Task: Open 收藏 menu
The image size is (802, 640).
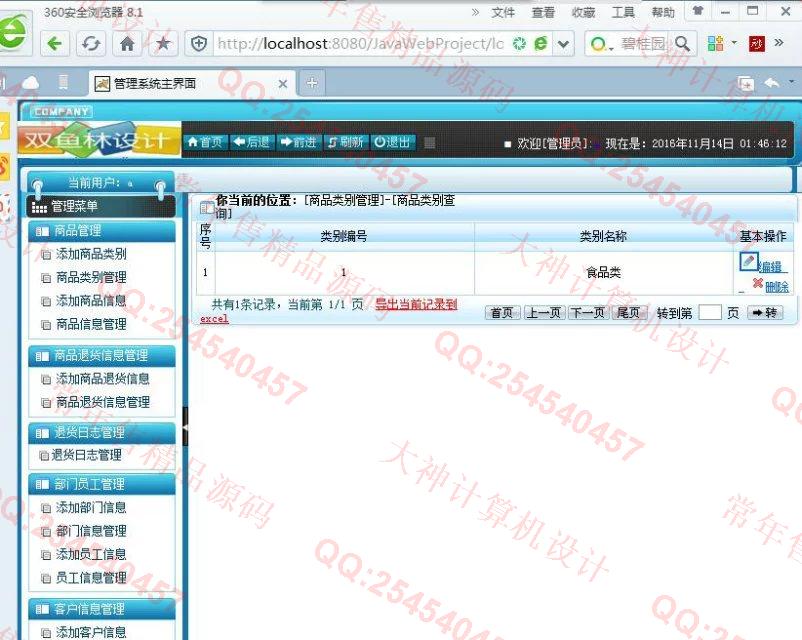Action: 583,12
